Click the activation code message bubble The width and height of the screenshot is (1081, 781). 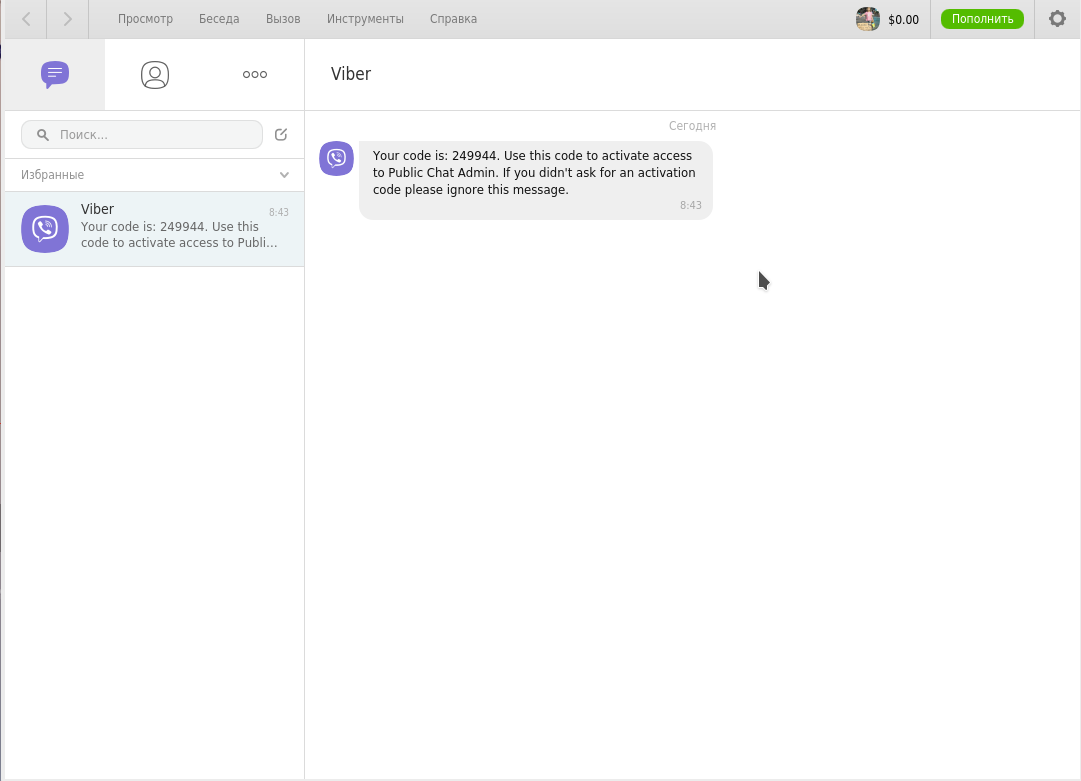(x=536, y=181)
